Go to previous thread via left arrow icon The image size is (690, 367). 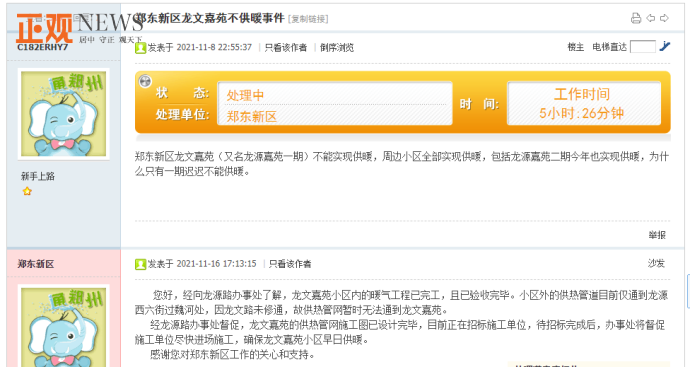click(651, 18)
